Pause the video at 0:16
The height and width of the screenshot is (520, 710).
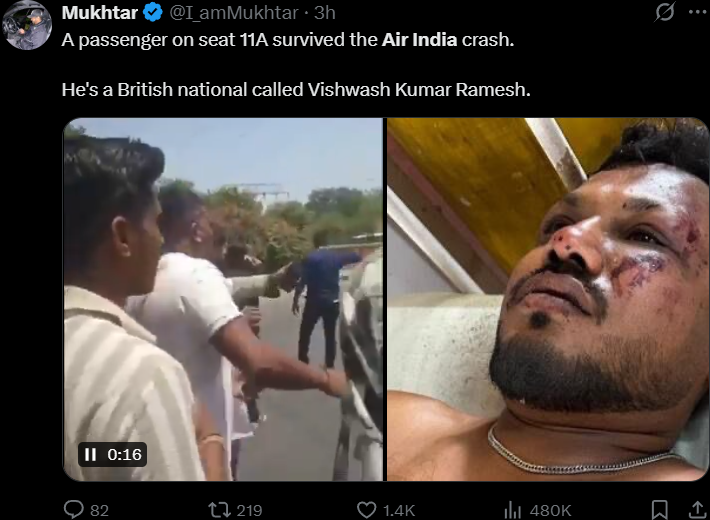(91, 454)
